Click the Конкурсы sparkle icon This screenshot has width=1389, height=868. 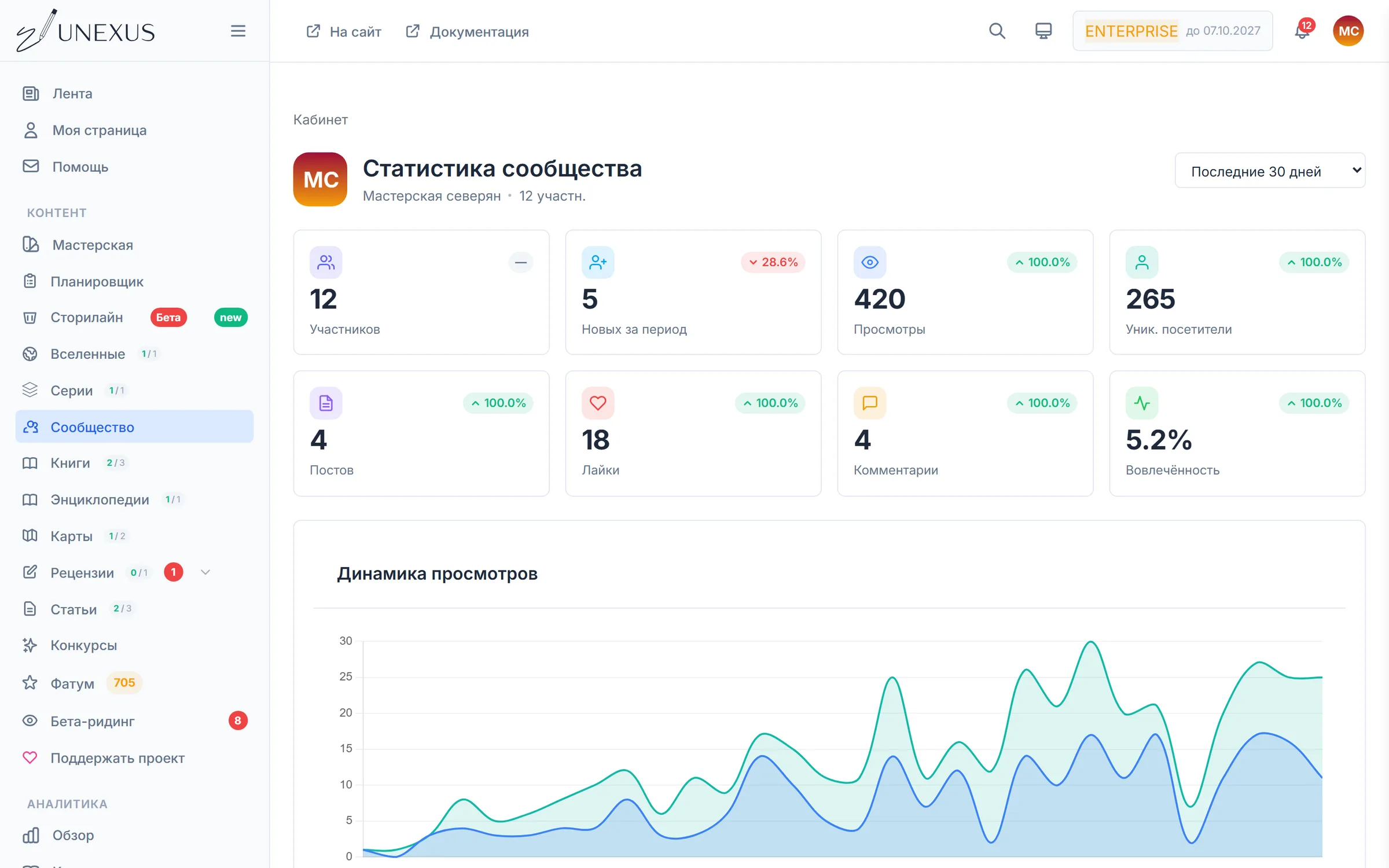click(30, 645)
